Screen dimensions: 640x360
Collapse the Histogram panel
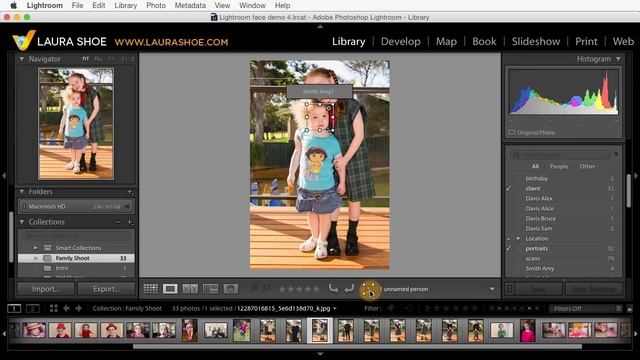click(x=618, y=59)
